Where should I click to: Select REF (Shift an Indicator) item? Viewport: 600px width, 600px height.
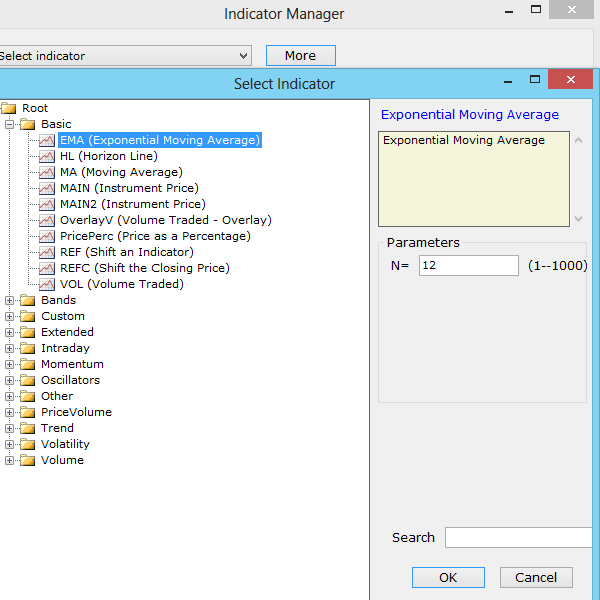126,252
